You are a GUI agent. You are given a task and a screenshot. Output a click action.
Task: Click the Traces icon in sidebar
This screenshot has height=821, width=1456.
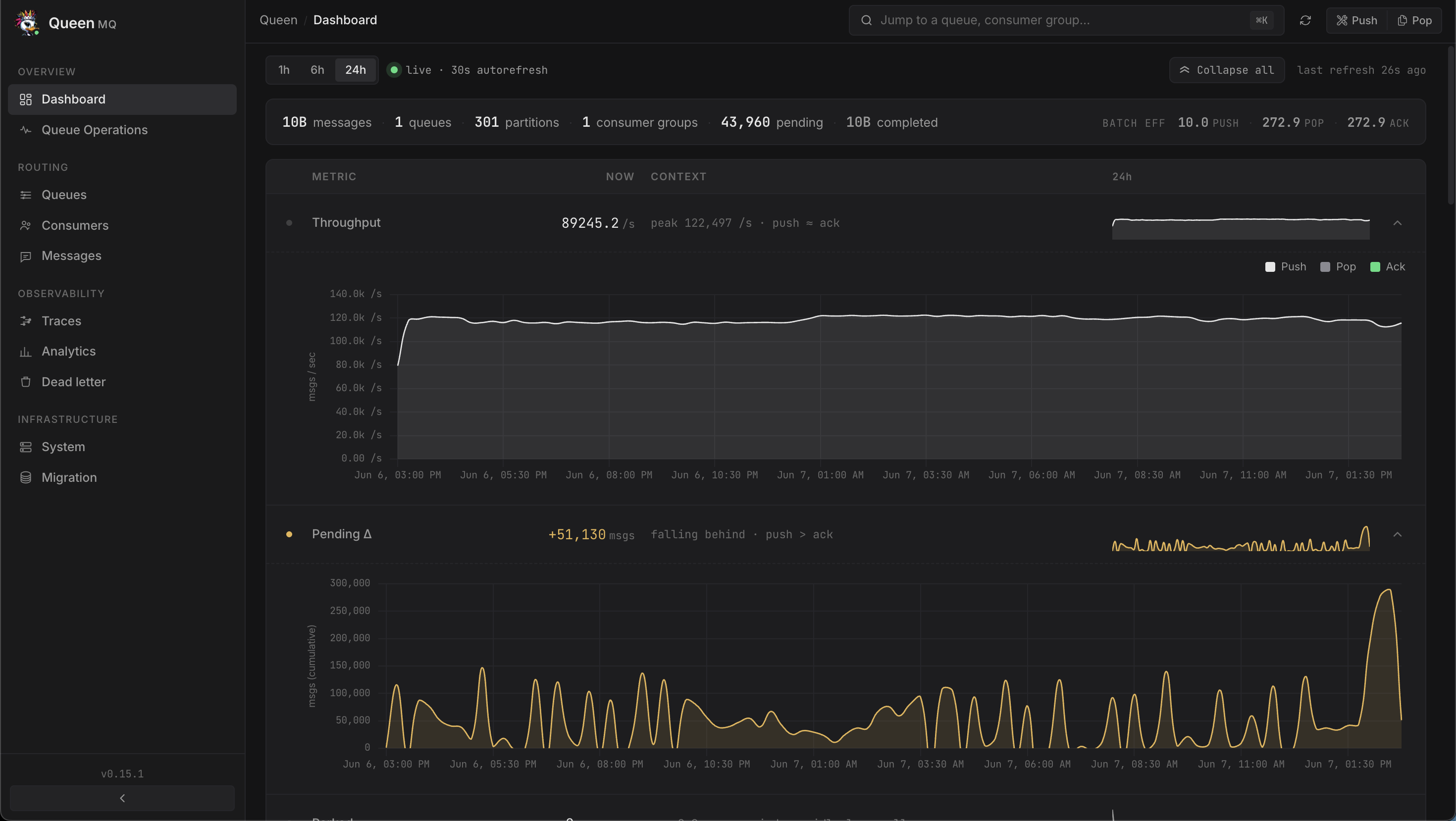coord(25,321)
